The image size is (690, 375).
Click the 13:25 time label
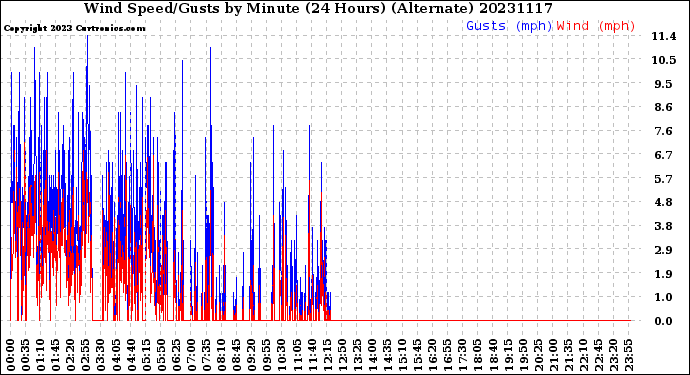click(x=356, y=356)
